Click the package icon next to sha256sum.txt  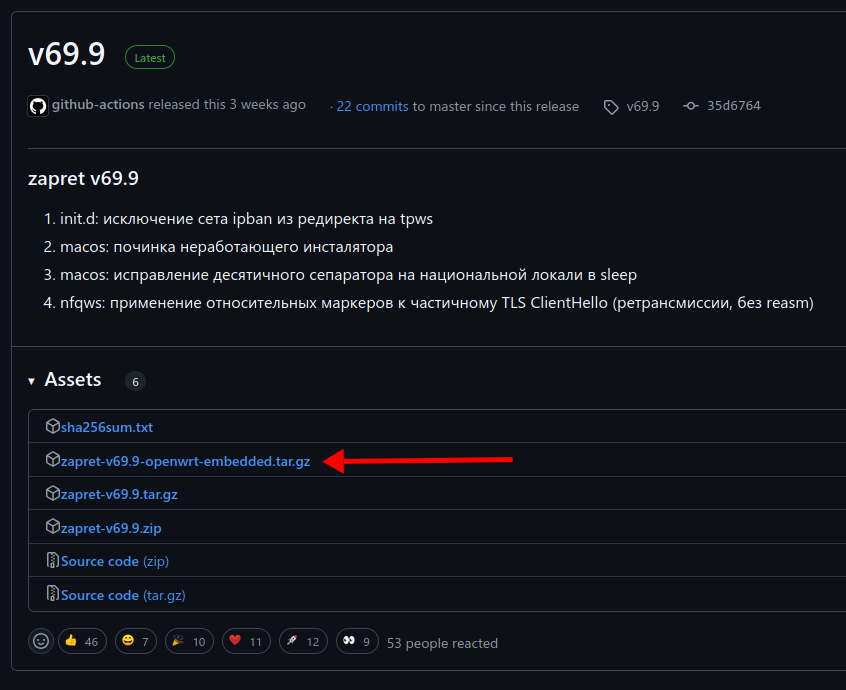click(52, 426)
